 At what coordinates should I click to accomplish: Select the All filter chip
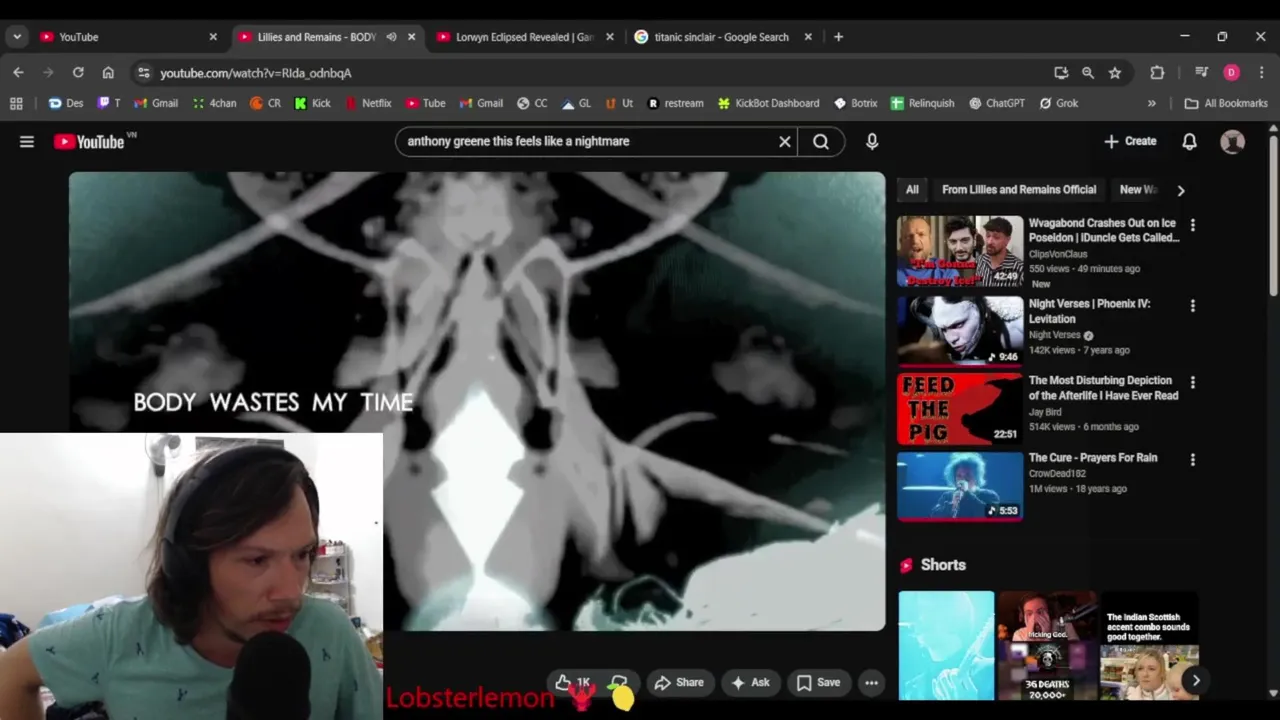[912, 190]
